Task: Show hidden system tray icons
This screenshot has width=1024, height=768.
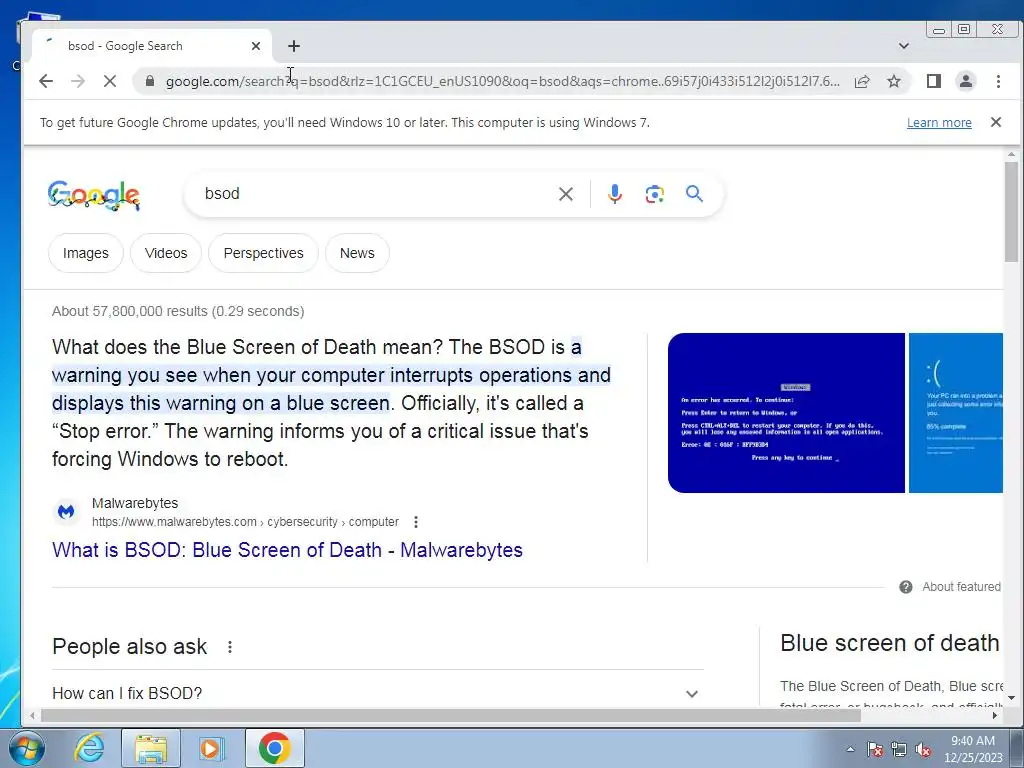Action: [850, 749]
